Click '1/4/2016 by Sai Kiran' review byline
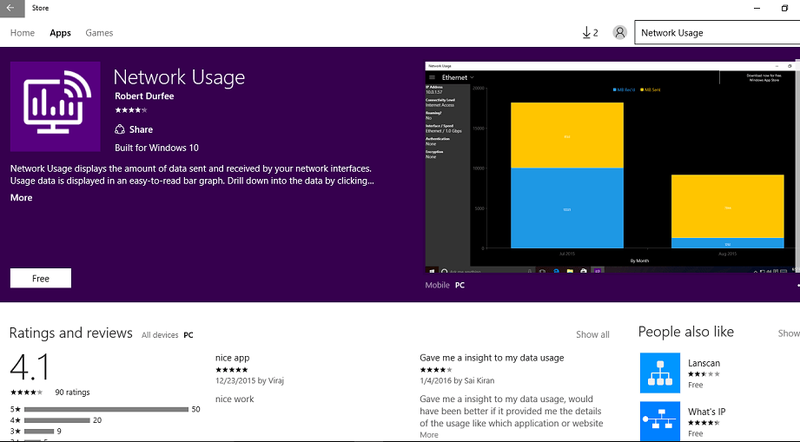This screenshot has height=442, width=800. pos(457,380)
